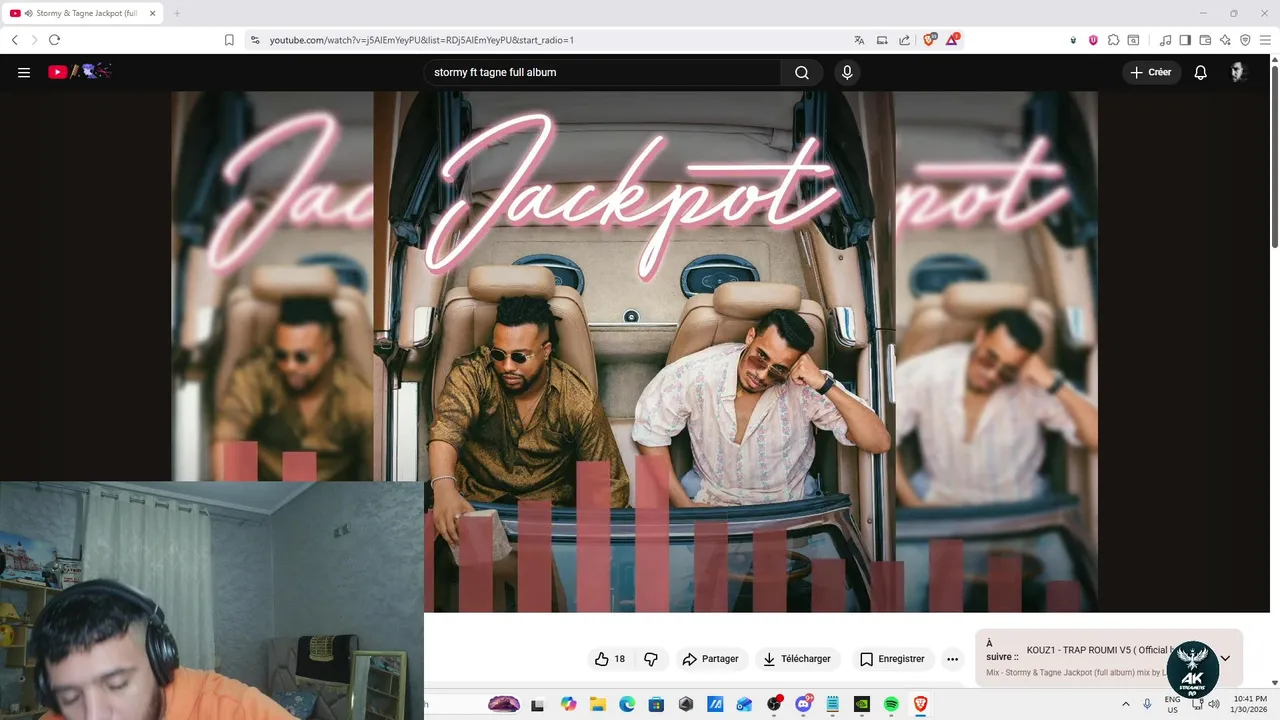
Task: Go forward in the browser
Action: (34, 40)
